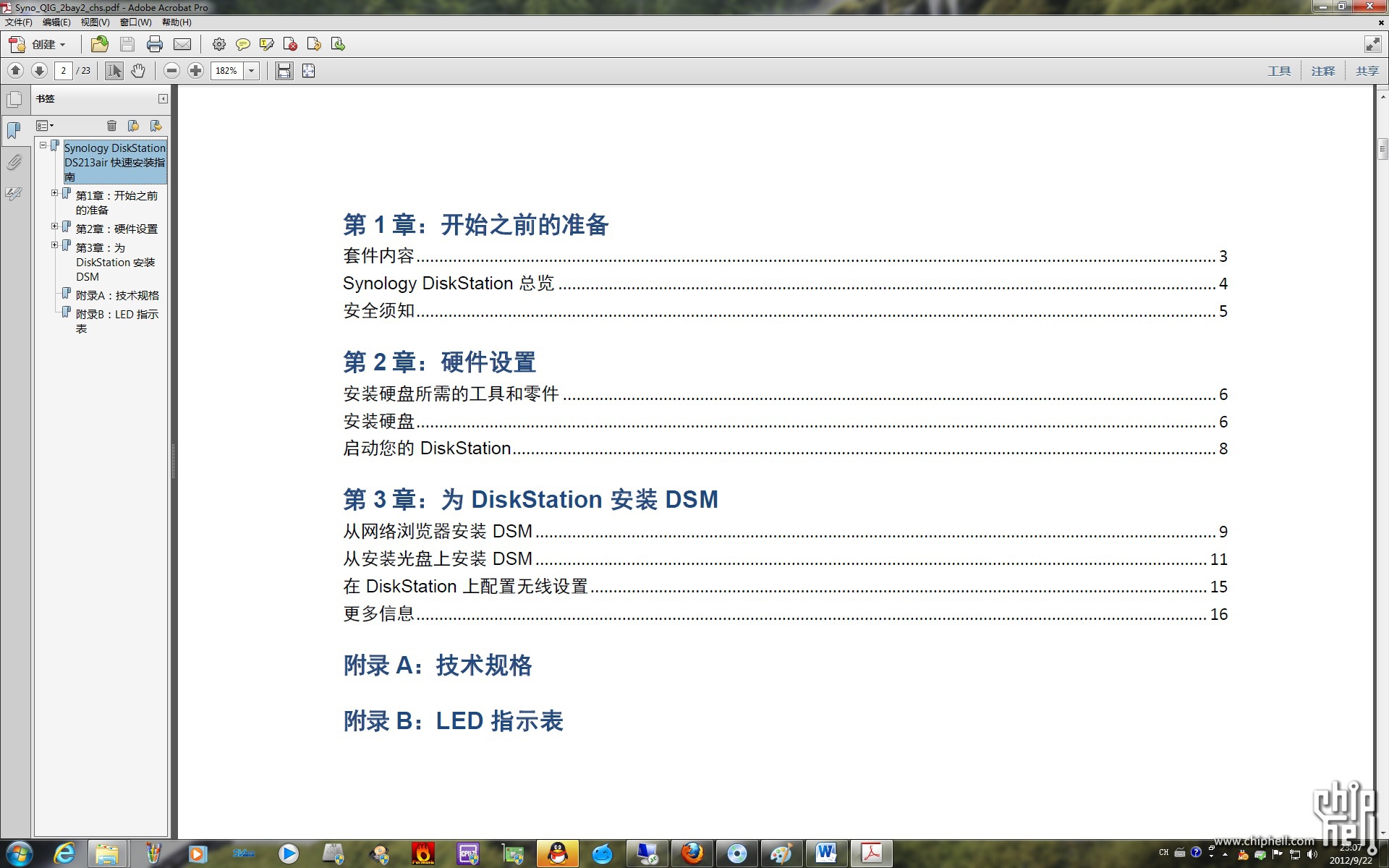Open the 共享 panel
This screenshot has width=1389, height=868.
(1367, 71)
